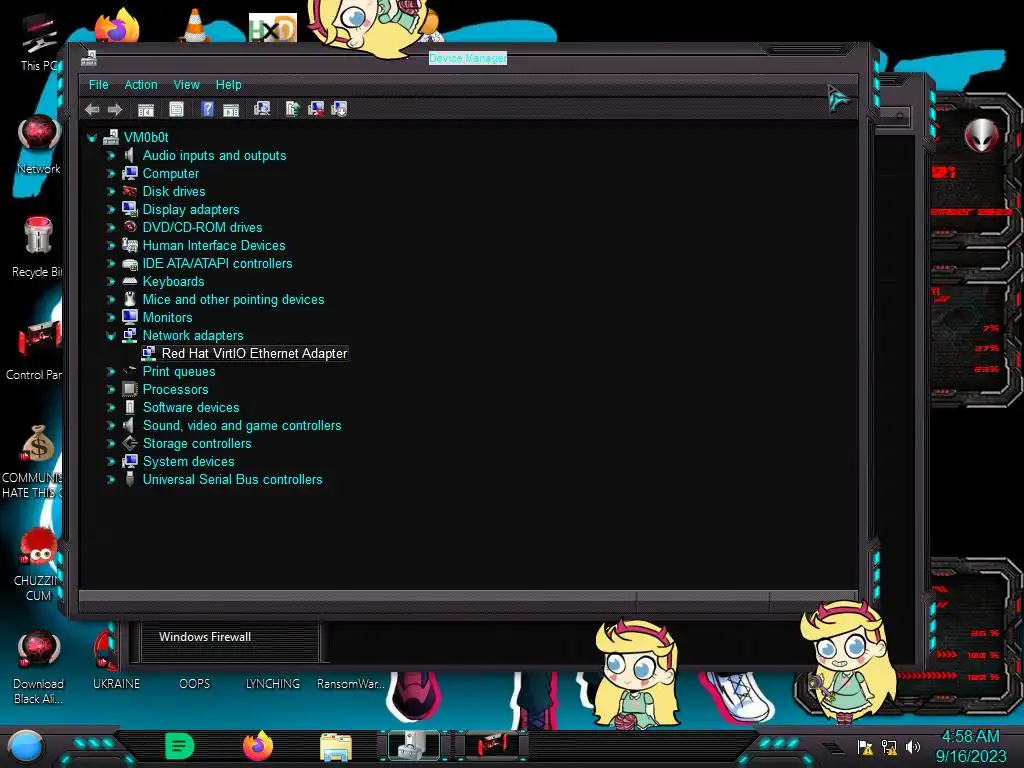Click the speaker icon beside Audio inputs and outputs
Screen dimensions: 1024x768
(129, 155)
